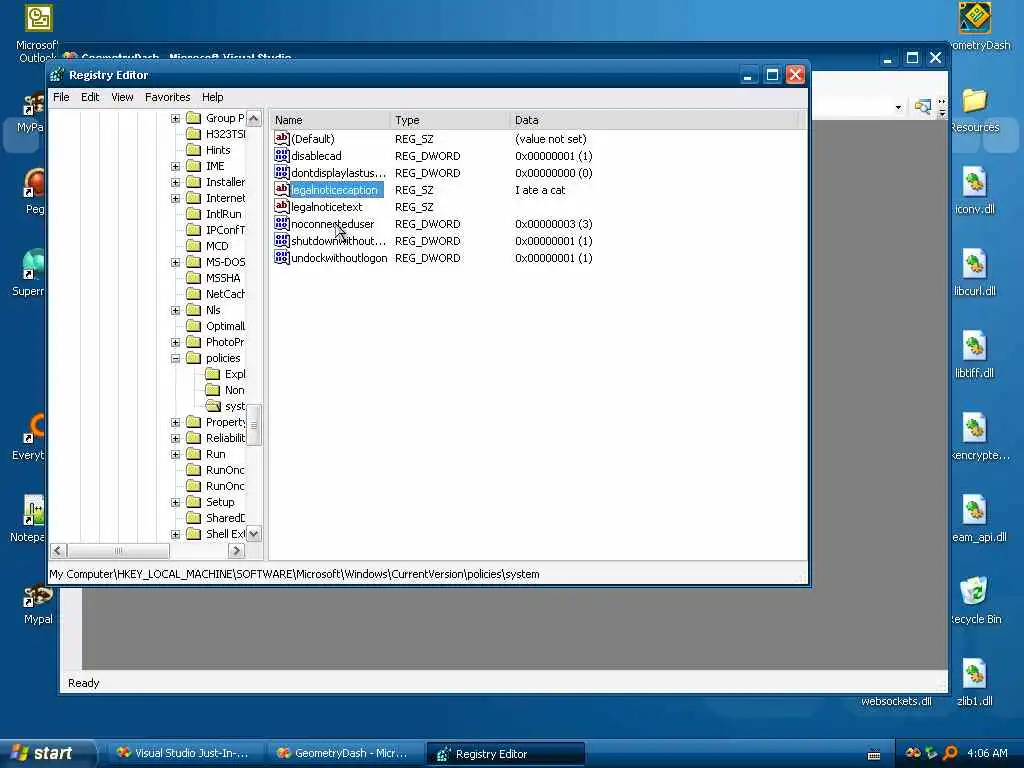Switch to GeometryDash Visual Studio taskbar button
This screenshot has width=1024, height=768.
point(344,754)
